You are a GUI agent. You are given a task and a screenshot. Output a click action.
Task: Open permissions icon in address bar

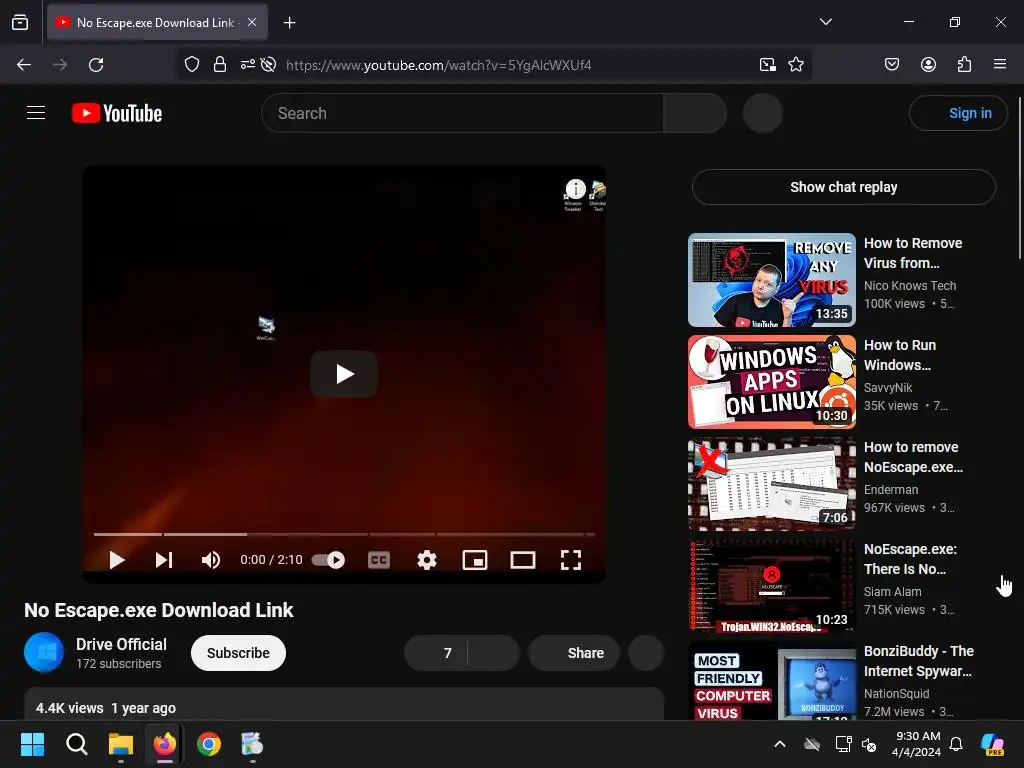pyautogui.click(x=248, y=65)
